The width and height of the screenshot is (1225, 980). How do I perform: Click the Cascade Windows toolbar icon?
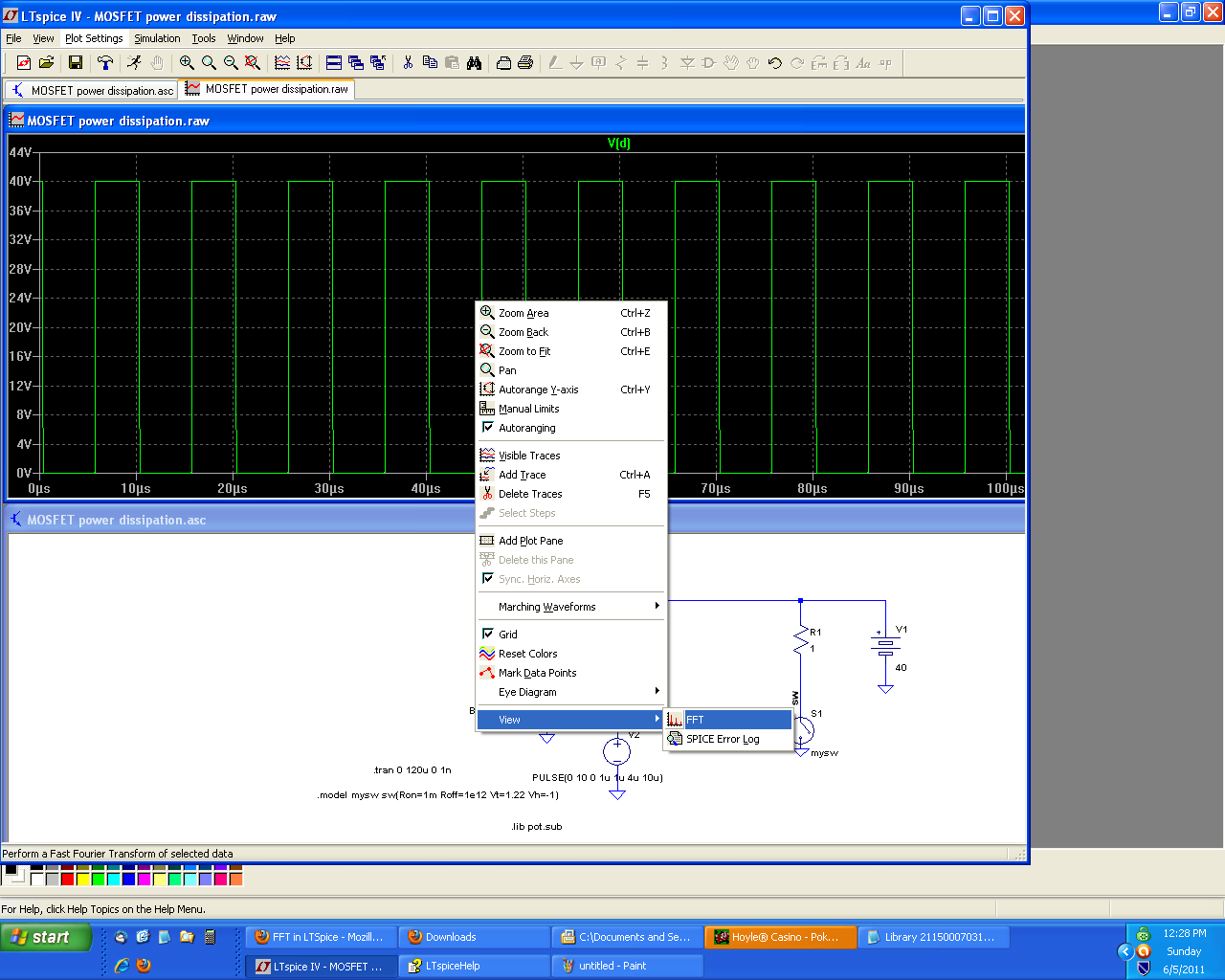(x=356, y=63)
